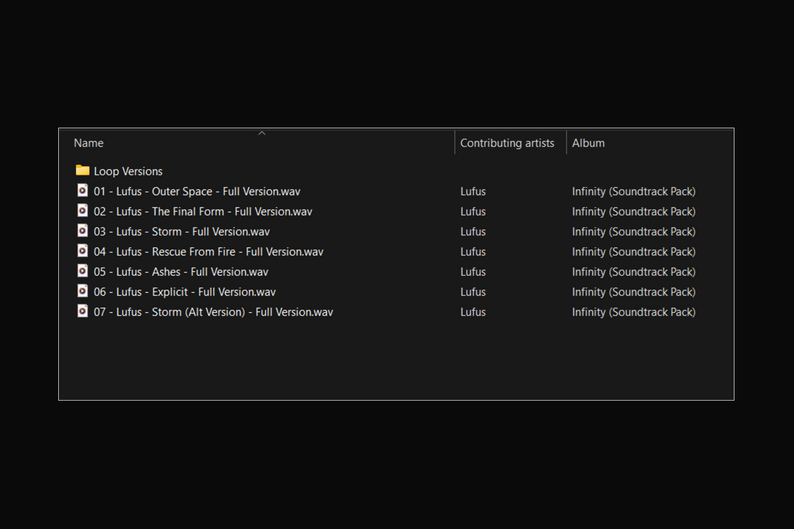
Task: Sort by the Album column header
Action: (x=588, y=143)
